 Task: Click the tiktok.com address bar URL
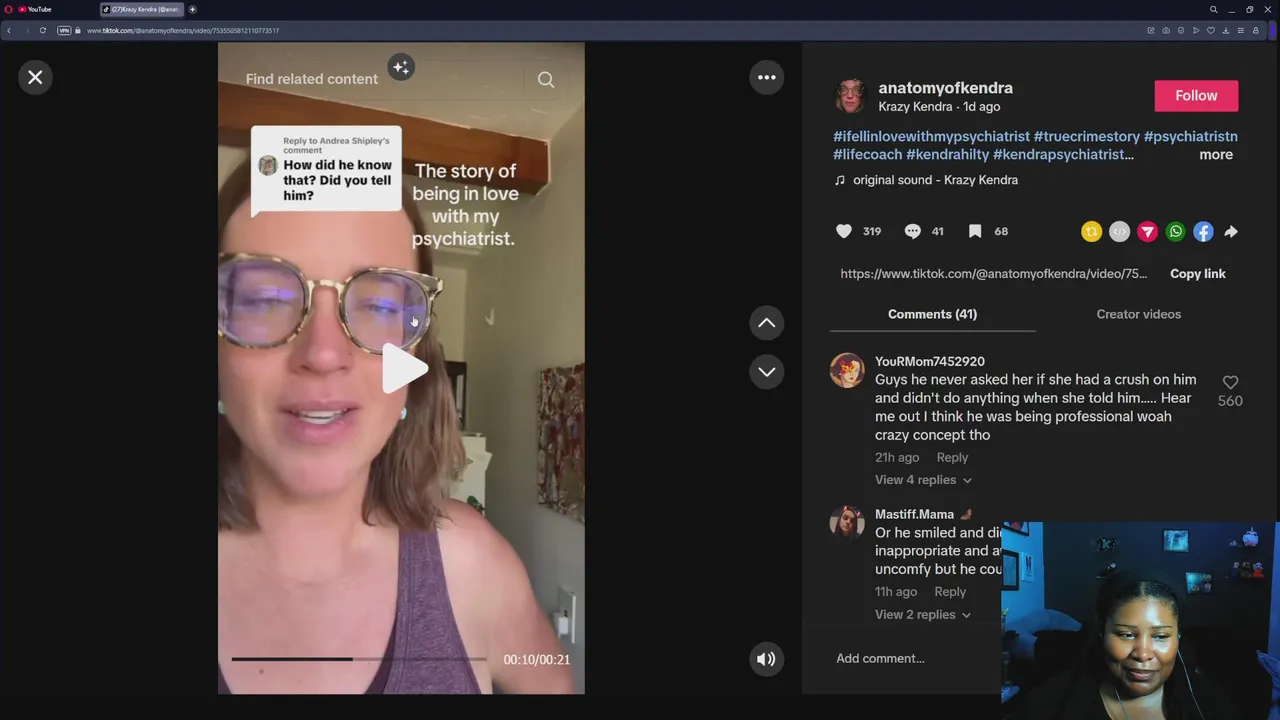pos(183,30)
